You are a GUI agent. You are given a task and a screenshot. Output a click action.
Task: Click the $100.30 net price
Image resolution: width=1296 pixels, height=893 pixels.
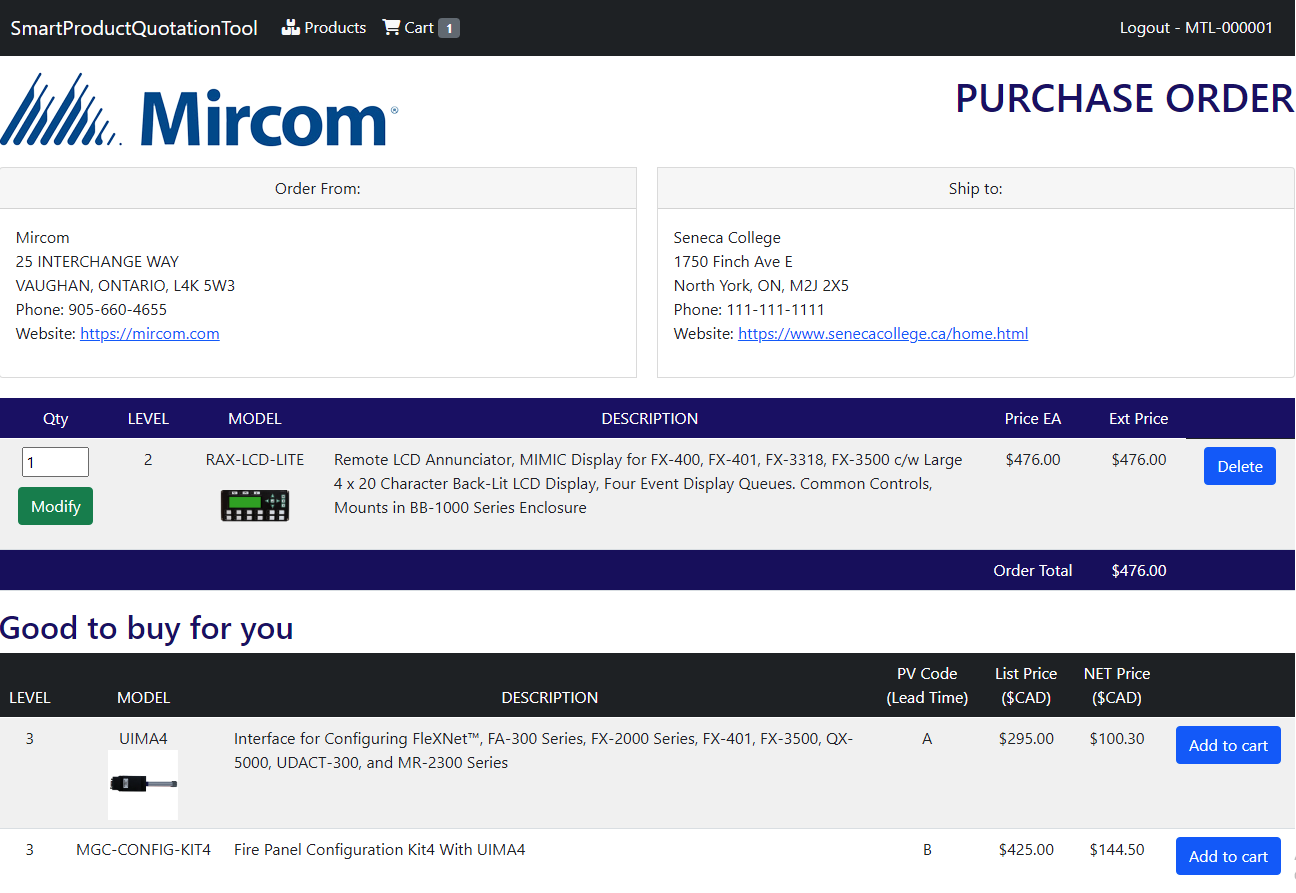tap(1117, 739)
